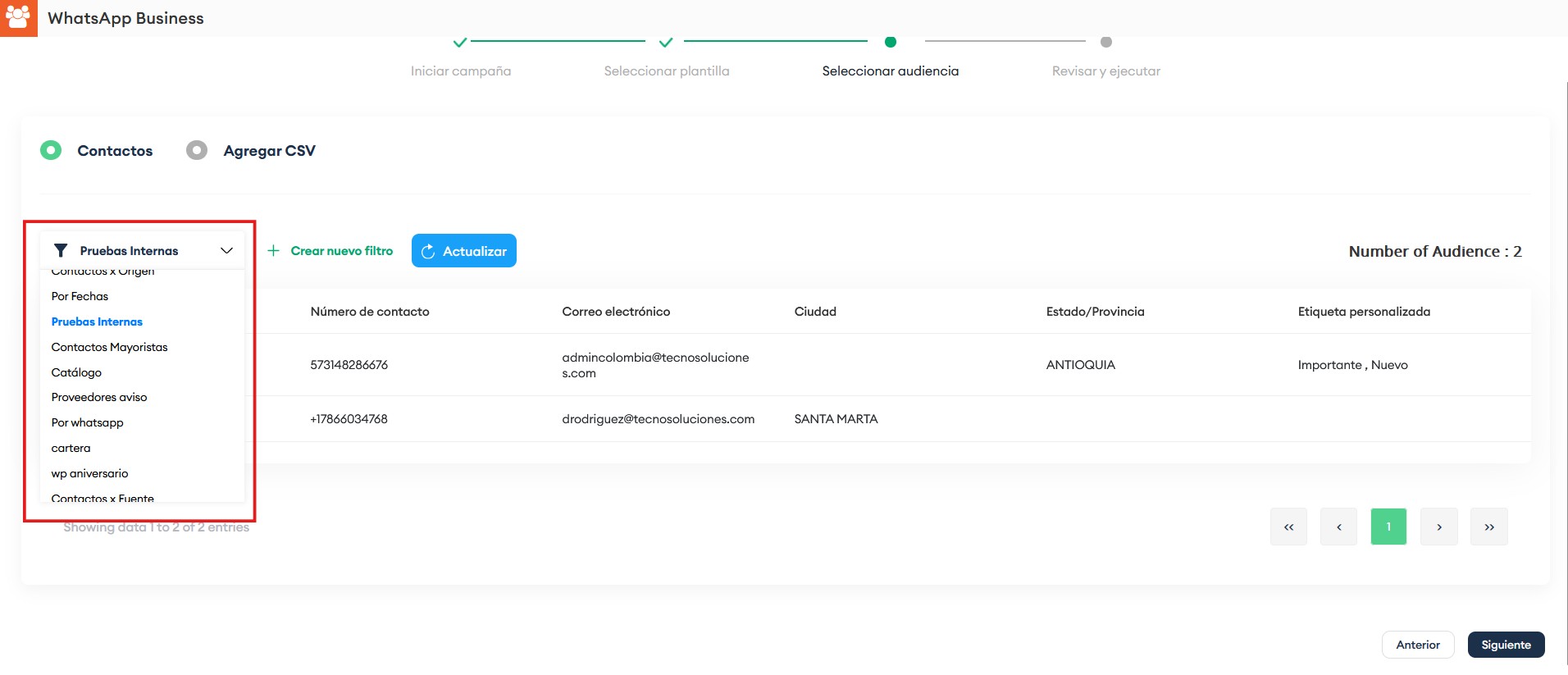
Task: Click the WhatsApp Business orange logo icon
Action: coord(18,17)
